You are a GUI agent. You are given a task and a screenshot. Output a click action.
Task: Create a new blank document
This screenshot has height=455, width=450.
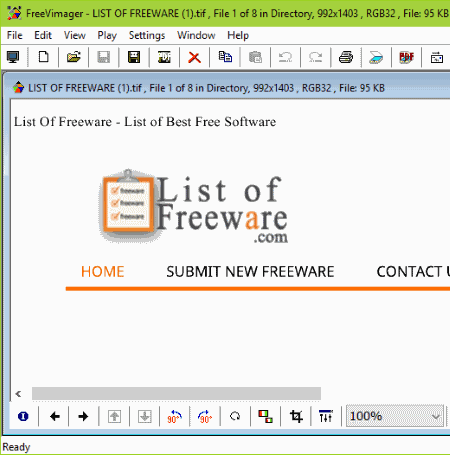pyautogui.click(x=43, y=57)
